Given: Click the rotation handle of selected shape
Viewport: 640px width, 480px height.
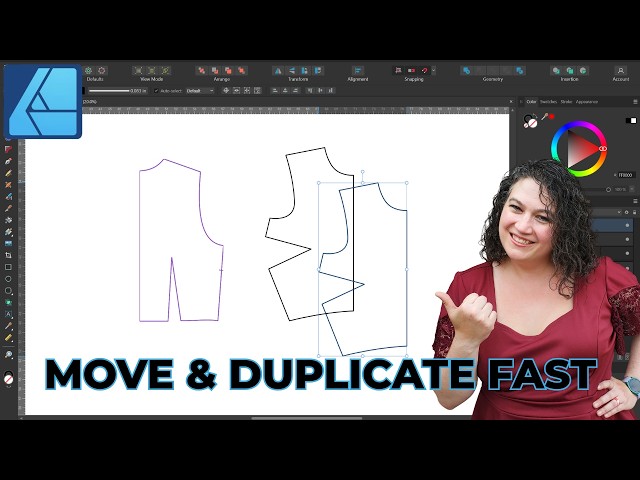Looking at the screenshot, I should pos(362,172).
